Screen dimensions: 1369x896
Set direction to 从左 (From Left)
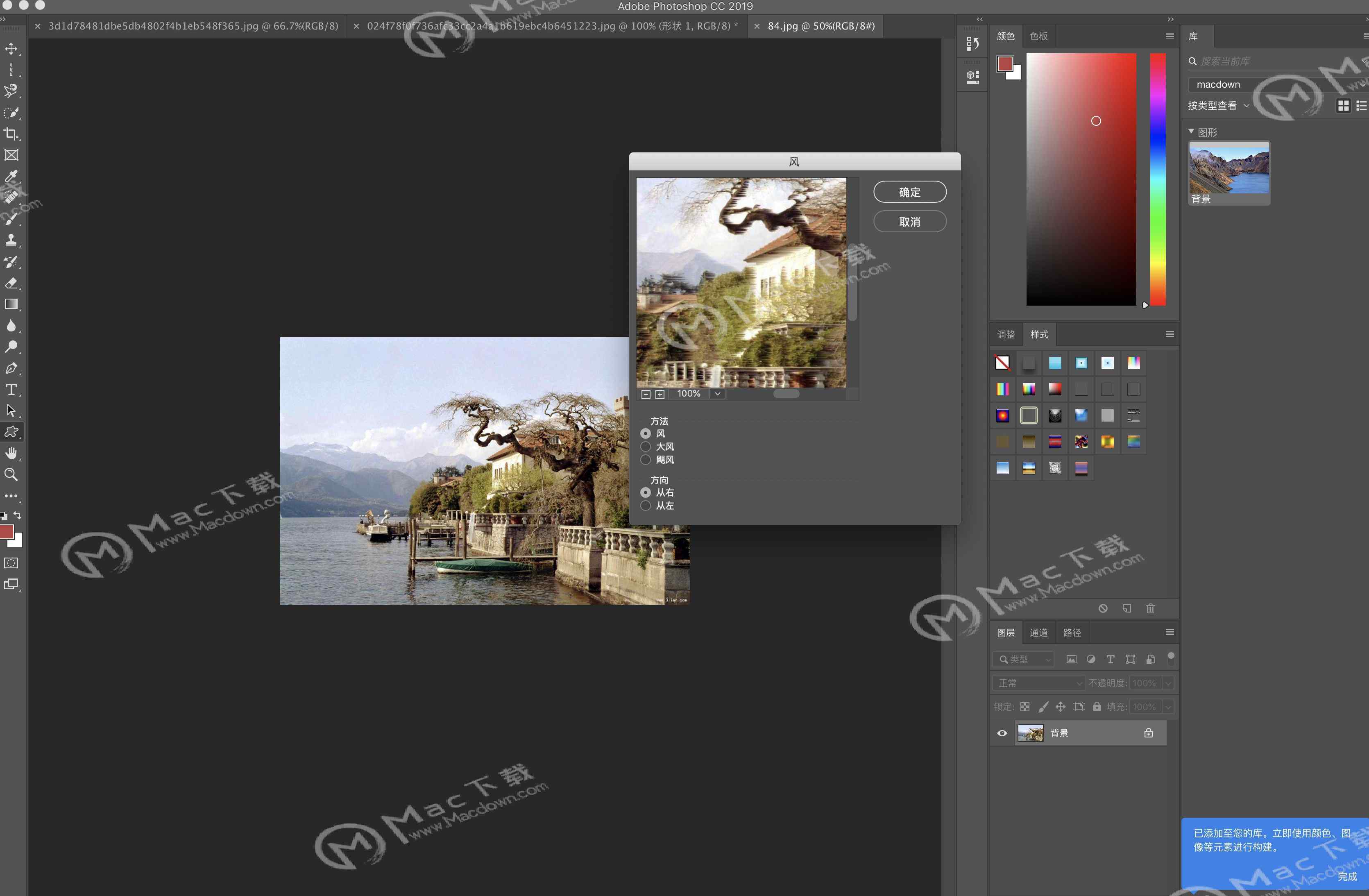[x=646, y=506]
